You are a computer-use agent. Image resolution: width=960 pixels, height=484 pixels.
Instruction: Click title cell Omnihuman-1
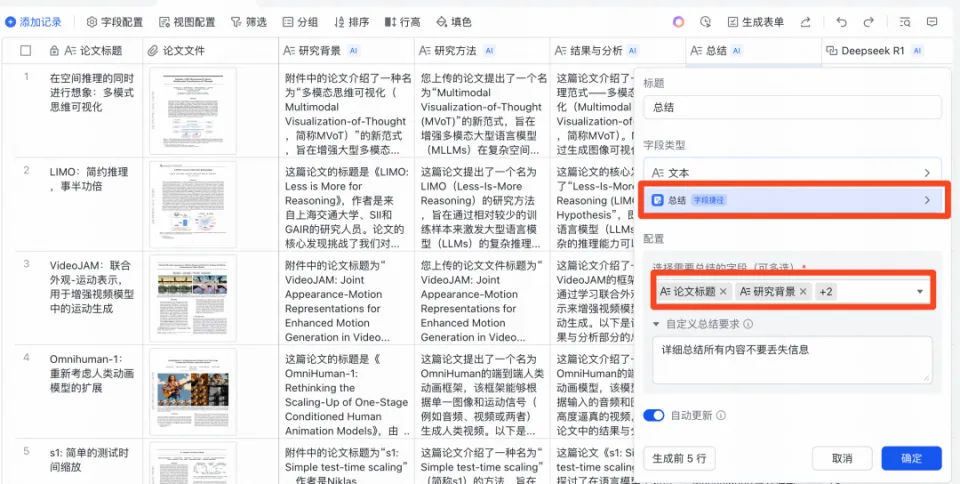(92, 373)
